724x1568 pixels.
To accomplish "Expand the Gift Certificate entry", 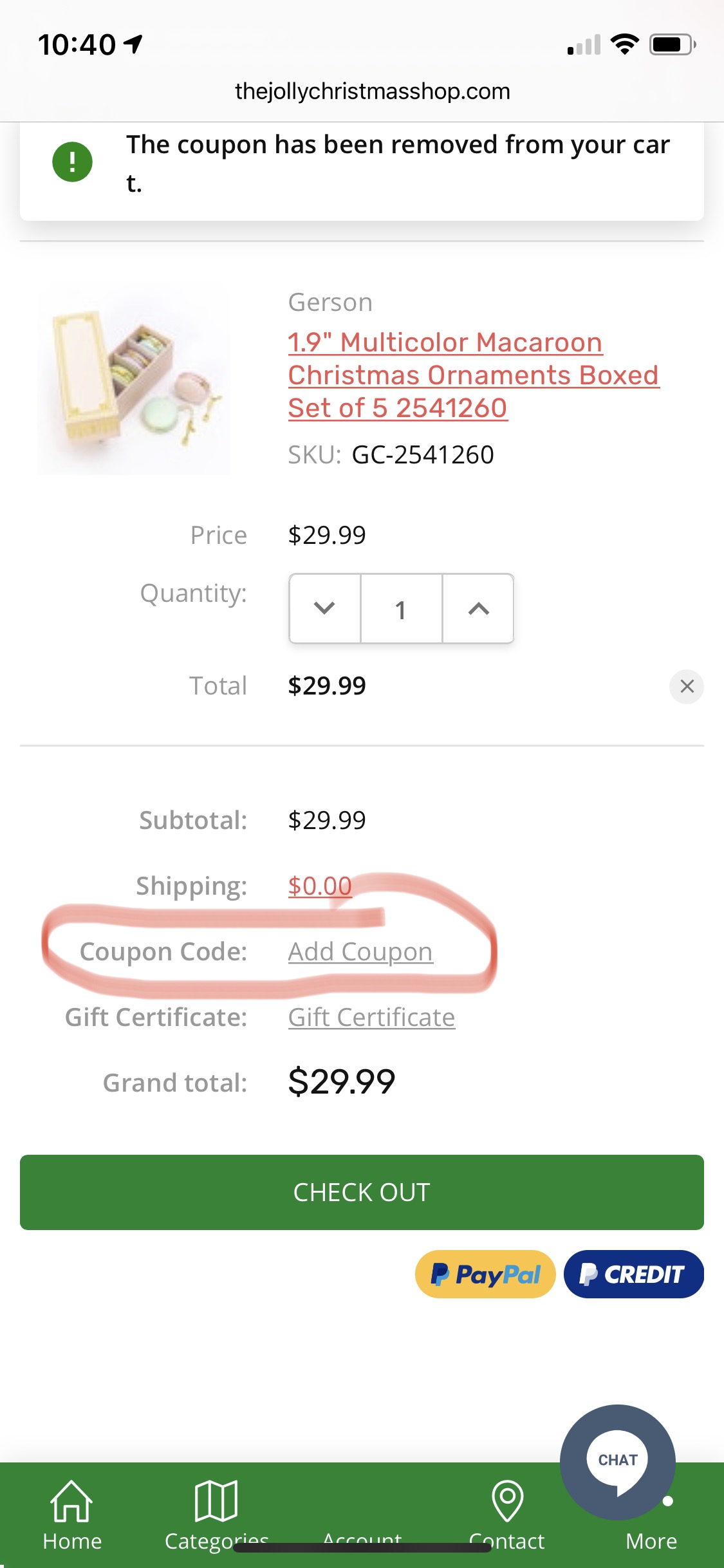I will [371, 1017].
